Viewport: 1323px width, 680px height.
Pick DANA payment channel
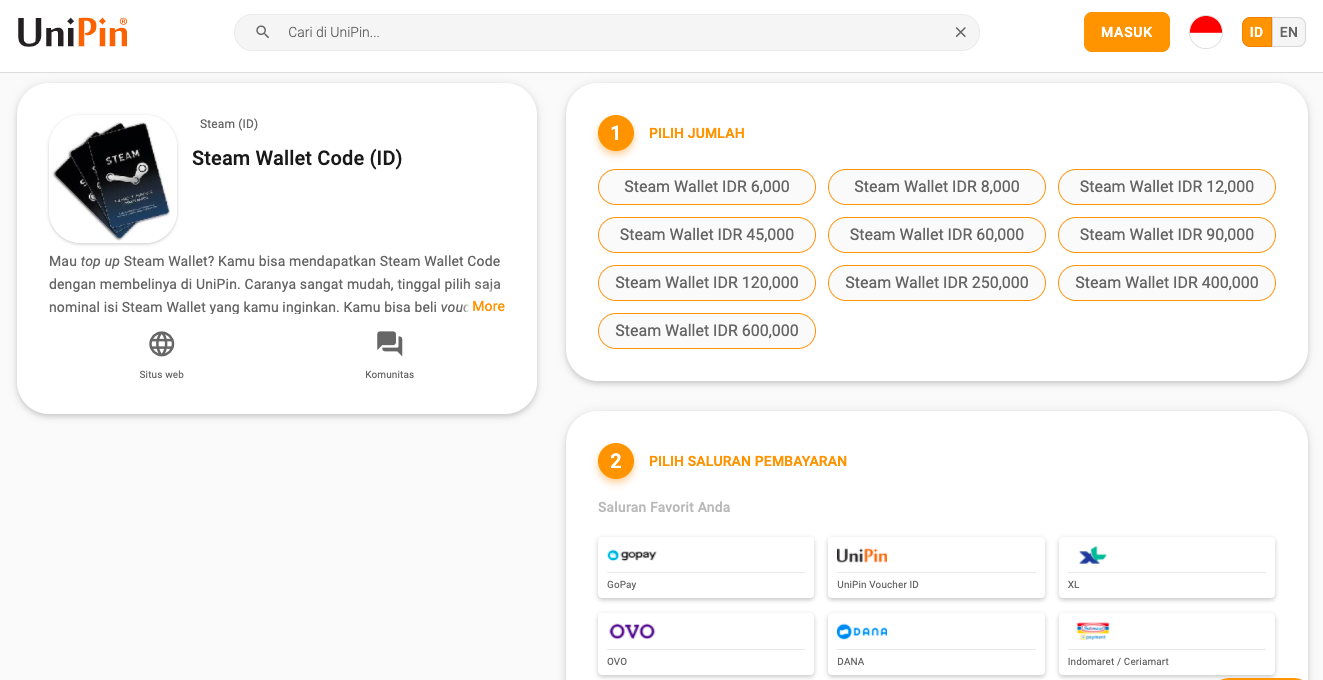tap(936, 643)
